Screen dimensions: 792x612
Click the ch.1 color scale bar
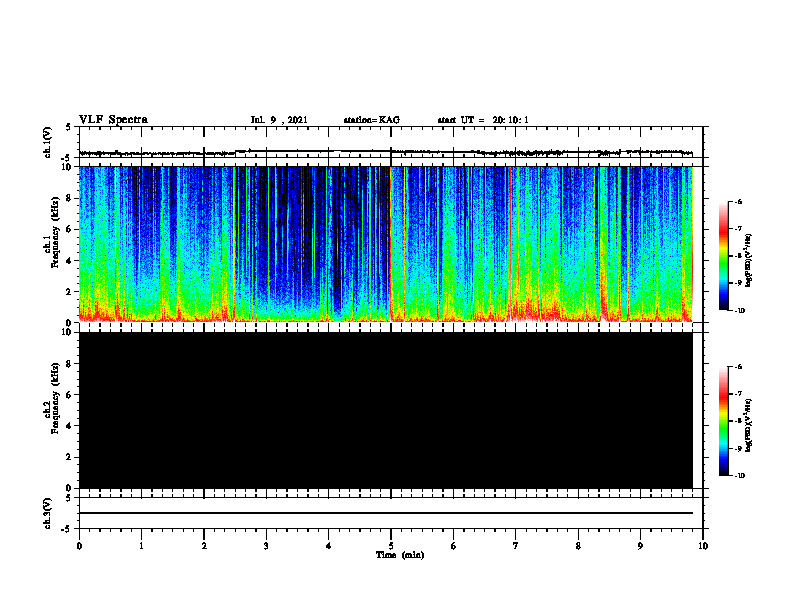point(724,256)
